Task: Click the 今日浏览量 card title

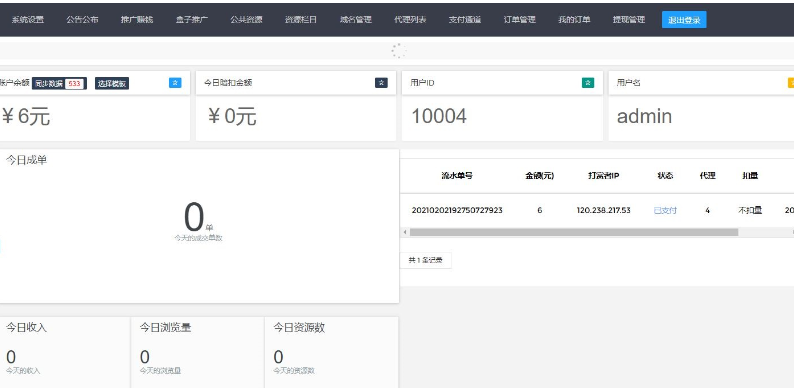Action: coord(166,328)
